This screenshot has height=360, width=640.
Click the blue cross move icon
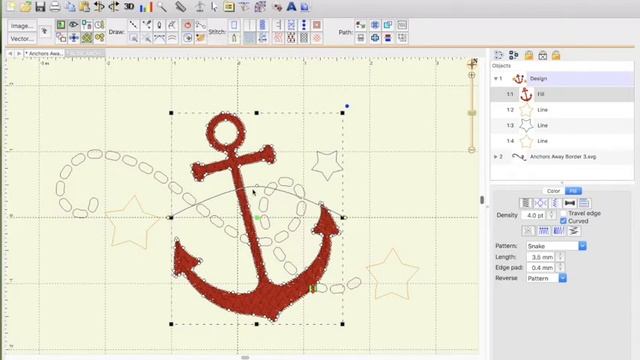[73, 38]
